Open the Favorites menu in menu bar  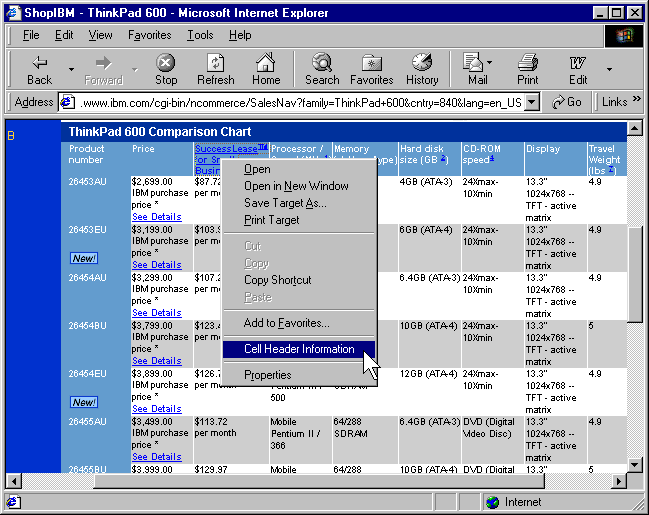149,35
